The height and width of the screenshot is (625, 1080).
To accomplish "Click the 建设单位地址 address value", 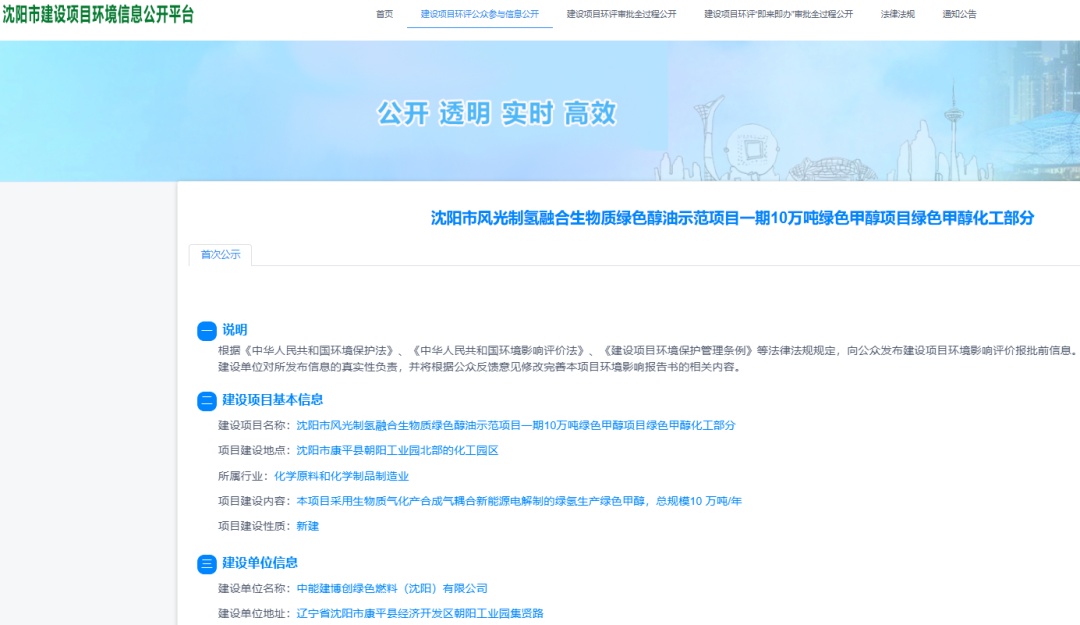I will (x=420, y=613).
